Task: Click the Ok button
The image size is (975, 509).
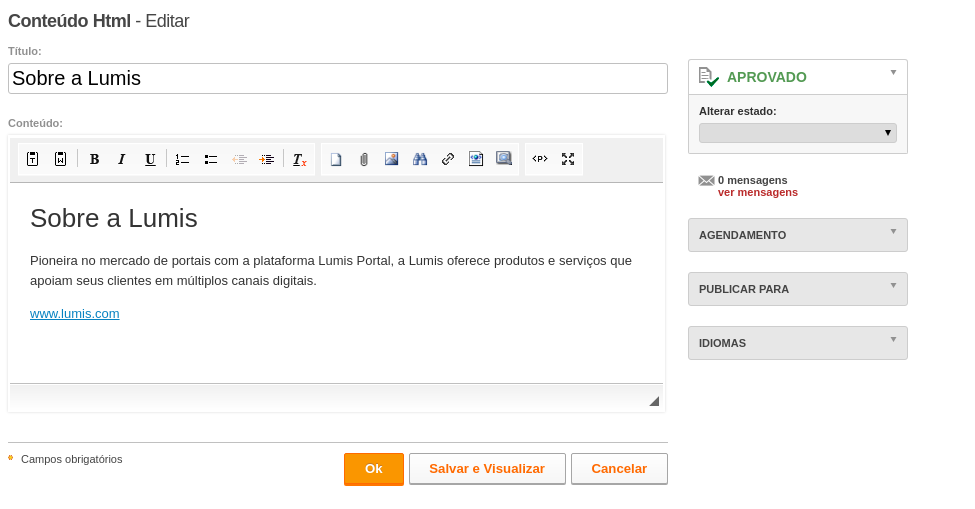Action: pos(374,469)
